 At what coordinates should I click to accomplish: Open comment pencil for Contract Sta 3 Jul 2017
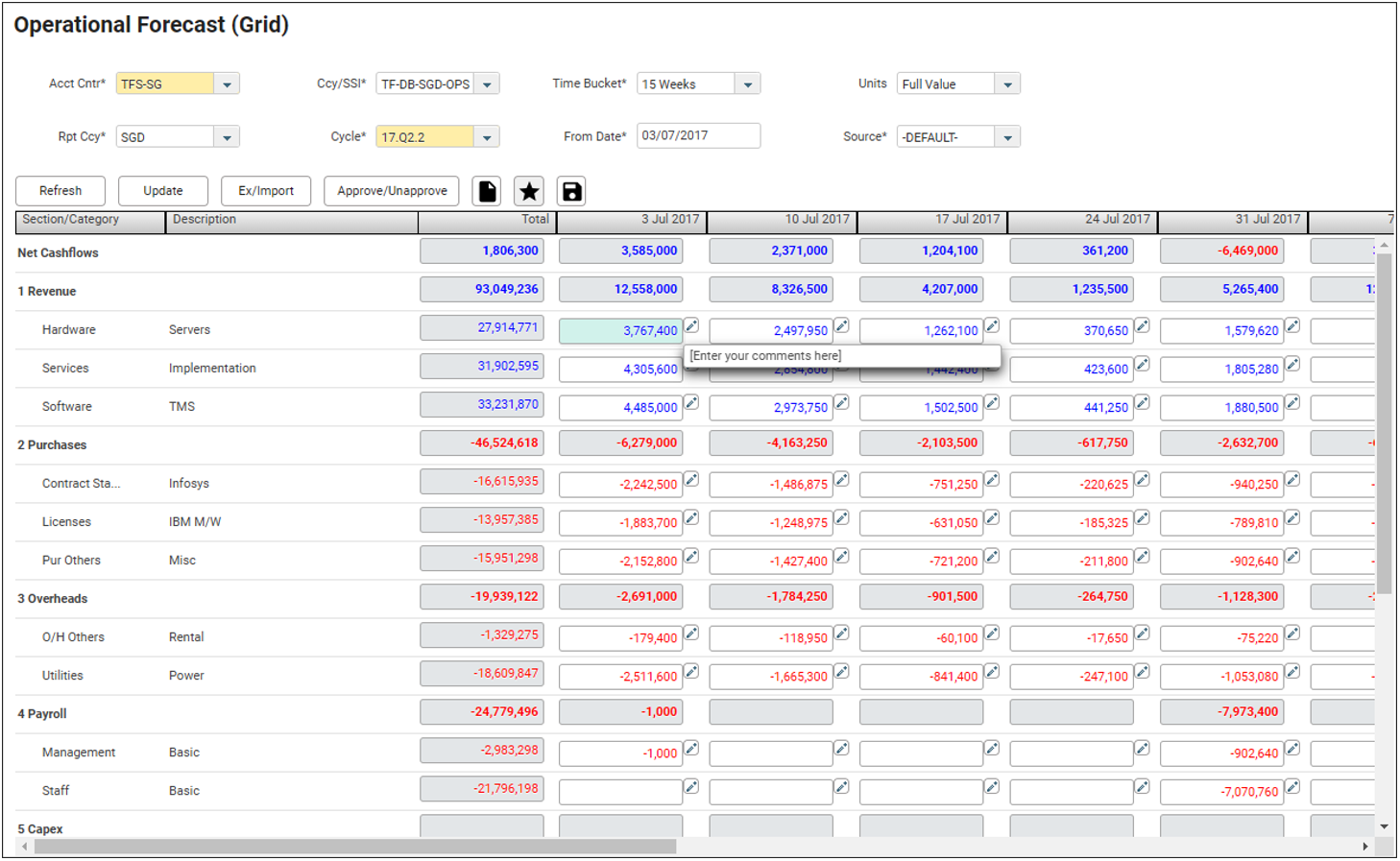click(691, 480)
